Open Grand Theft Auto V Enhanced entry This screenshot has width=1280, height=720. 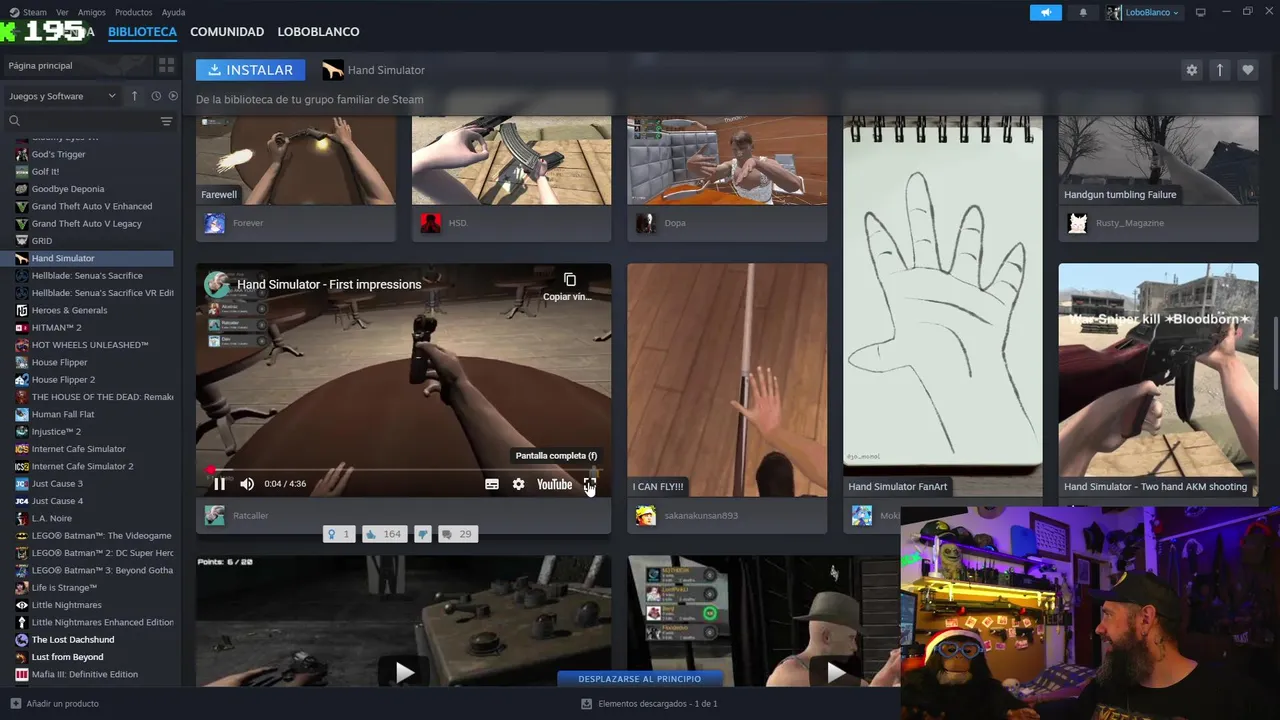coord(92,206)
